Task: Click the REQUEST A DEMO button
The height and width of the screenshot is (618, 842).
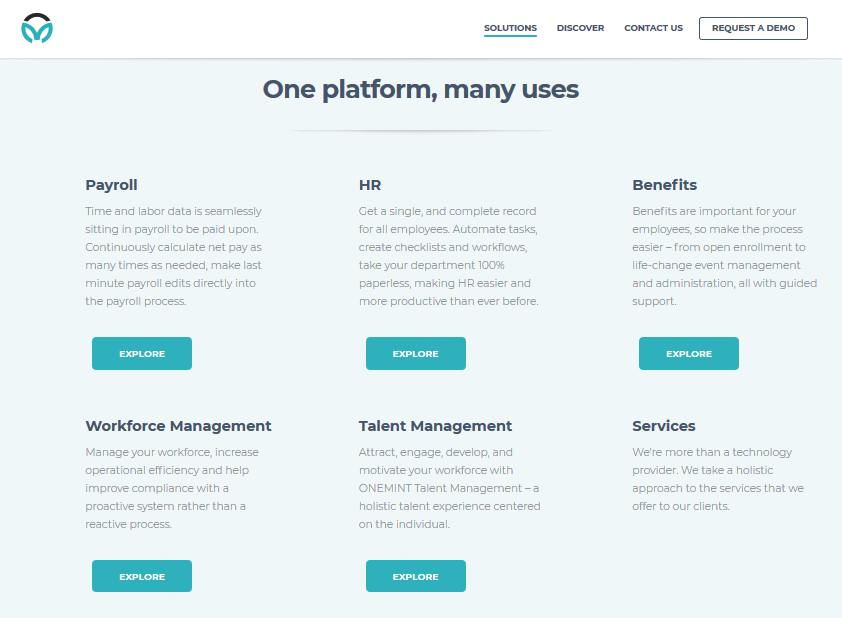Action: click(x=753, y=28)
